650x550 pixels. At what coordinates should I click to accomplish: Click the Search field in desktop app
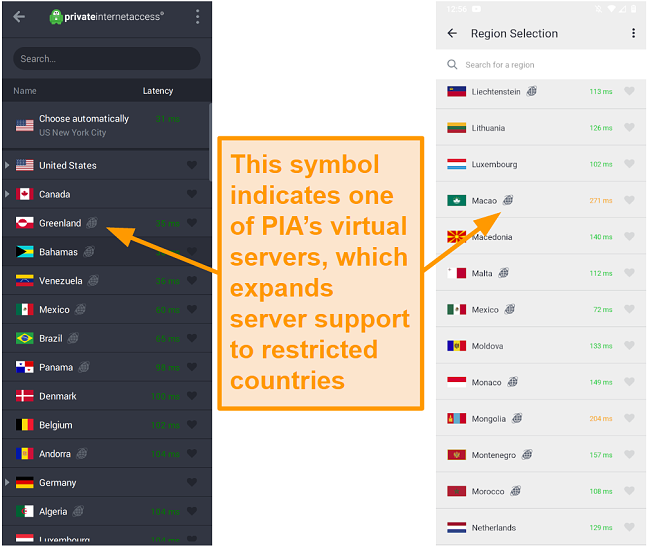coord(107,58)
